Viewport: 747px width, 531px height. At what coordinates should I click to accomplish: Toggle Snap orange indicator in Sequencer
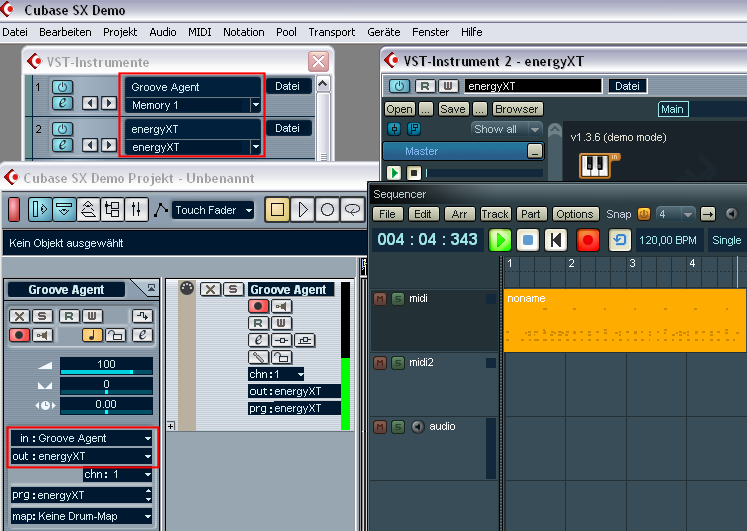click(644, 214)
